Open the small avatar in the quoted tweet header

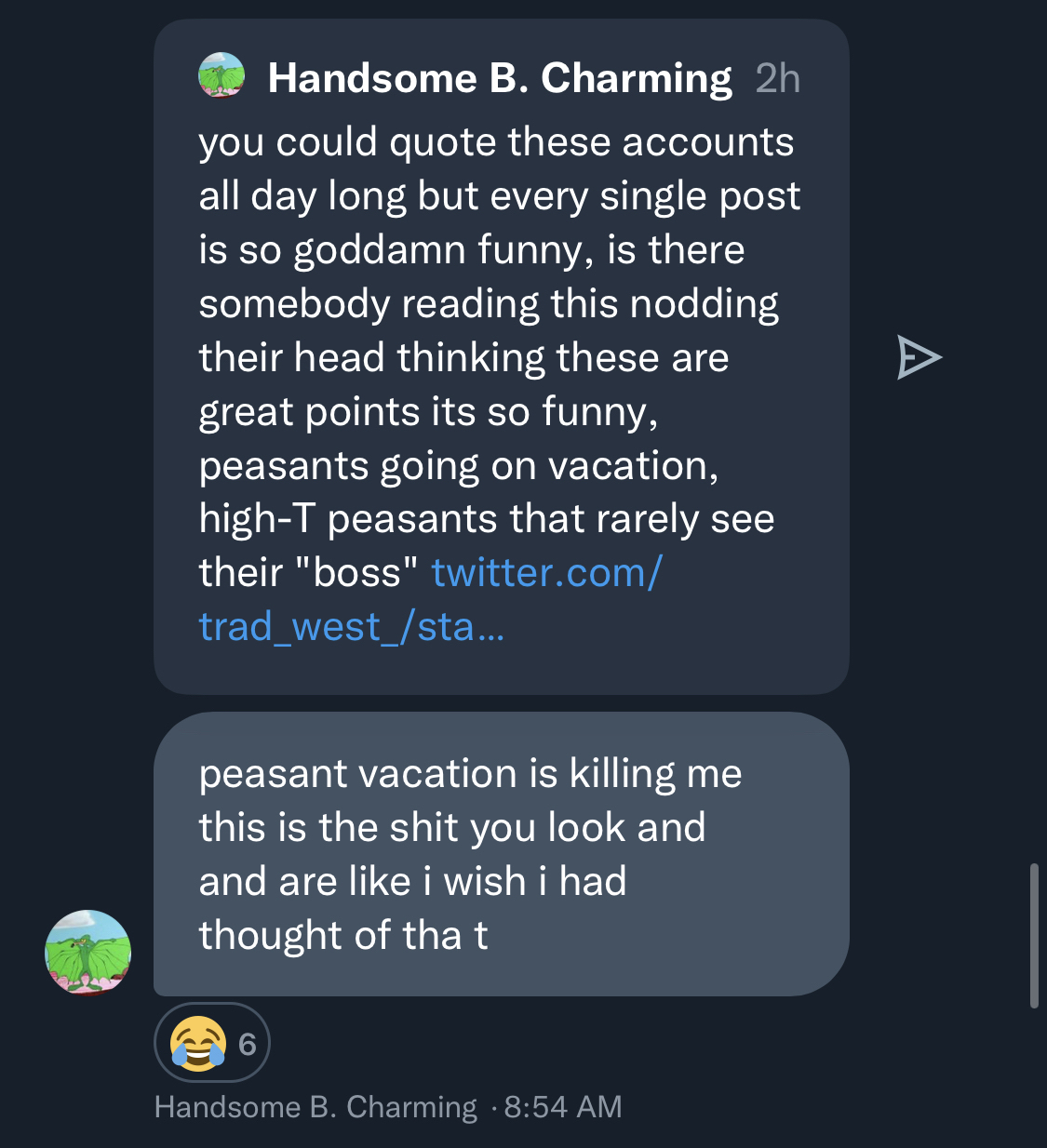click(x=221, y=75)
